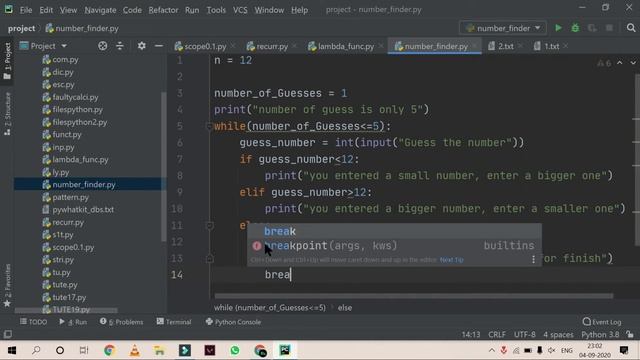Image resolution: width=640 pixels, height=360 pixels.
Task: Click the 14:13 caret position indicator
Action: click(471, 334)
